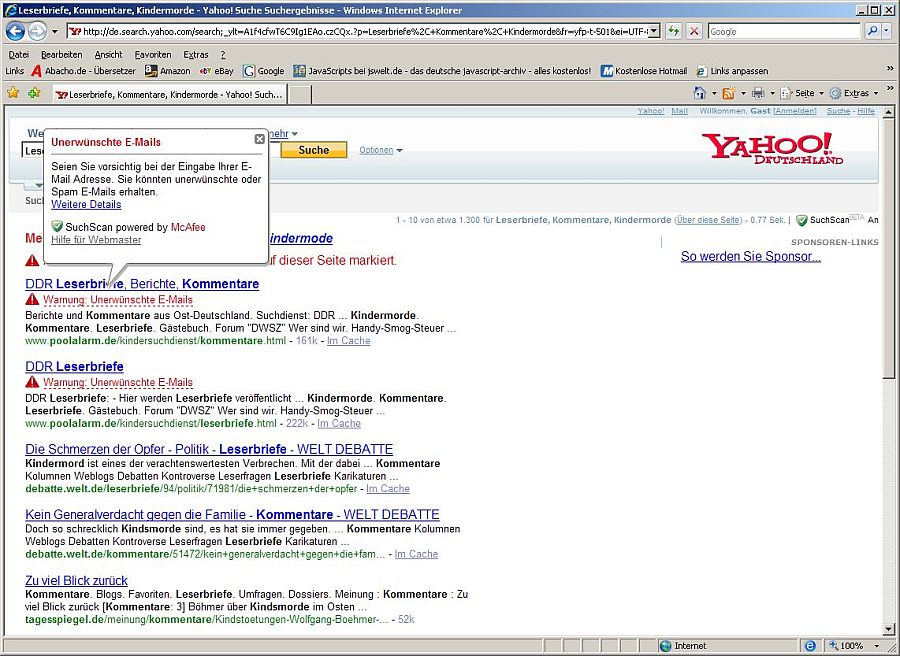
Task: Open Im Cache link for leserbriefe.html result
Action: pos(339,423)
